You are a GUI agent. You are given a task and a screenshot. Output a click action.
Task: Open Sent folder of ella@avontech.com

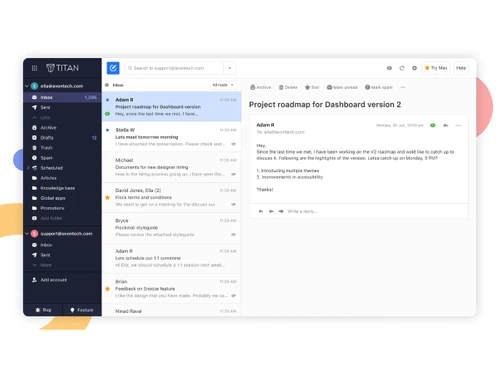(x=62, y=107)
